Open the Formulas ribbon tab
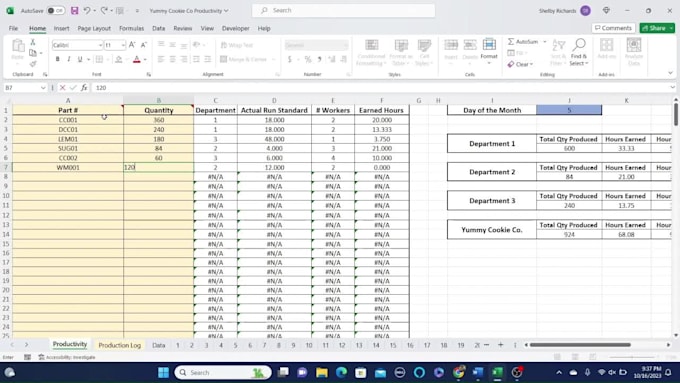The image size is (680, 383). point(131,28)
